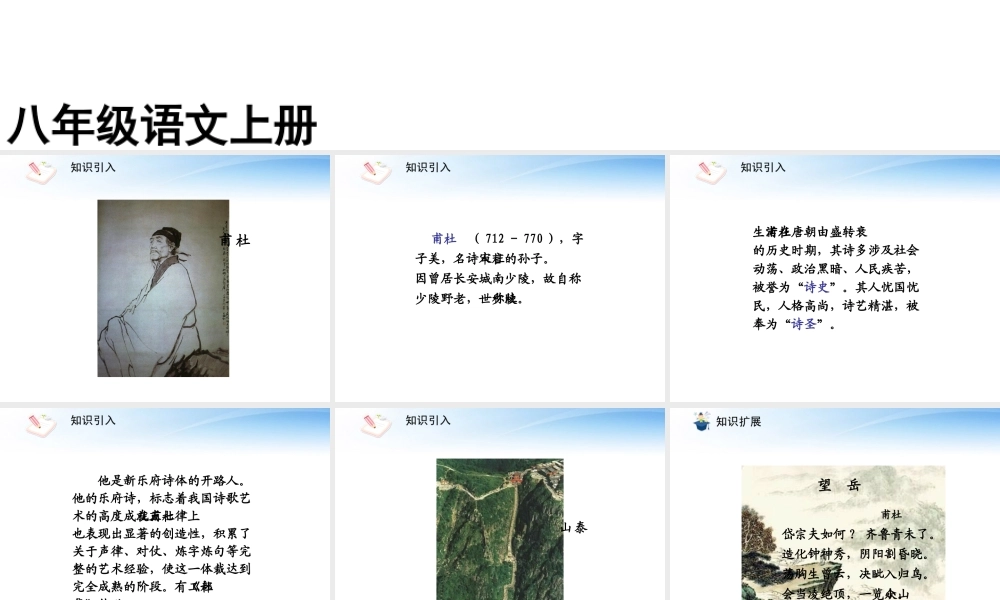Select the 八年级语文上册 heading
This screenshot has height=600, width=1000.
[x=162, y=126]
